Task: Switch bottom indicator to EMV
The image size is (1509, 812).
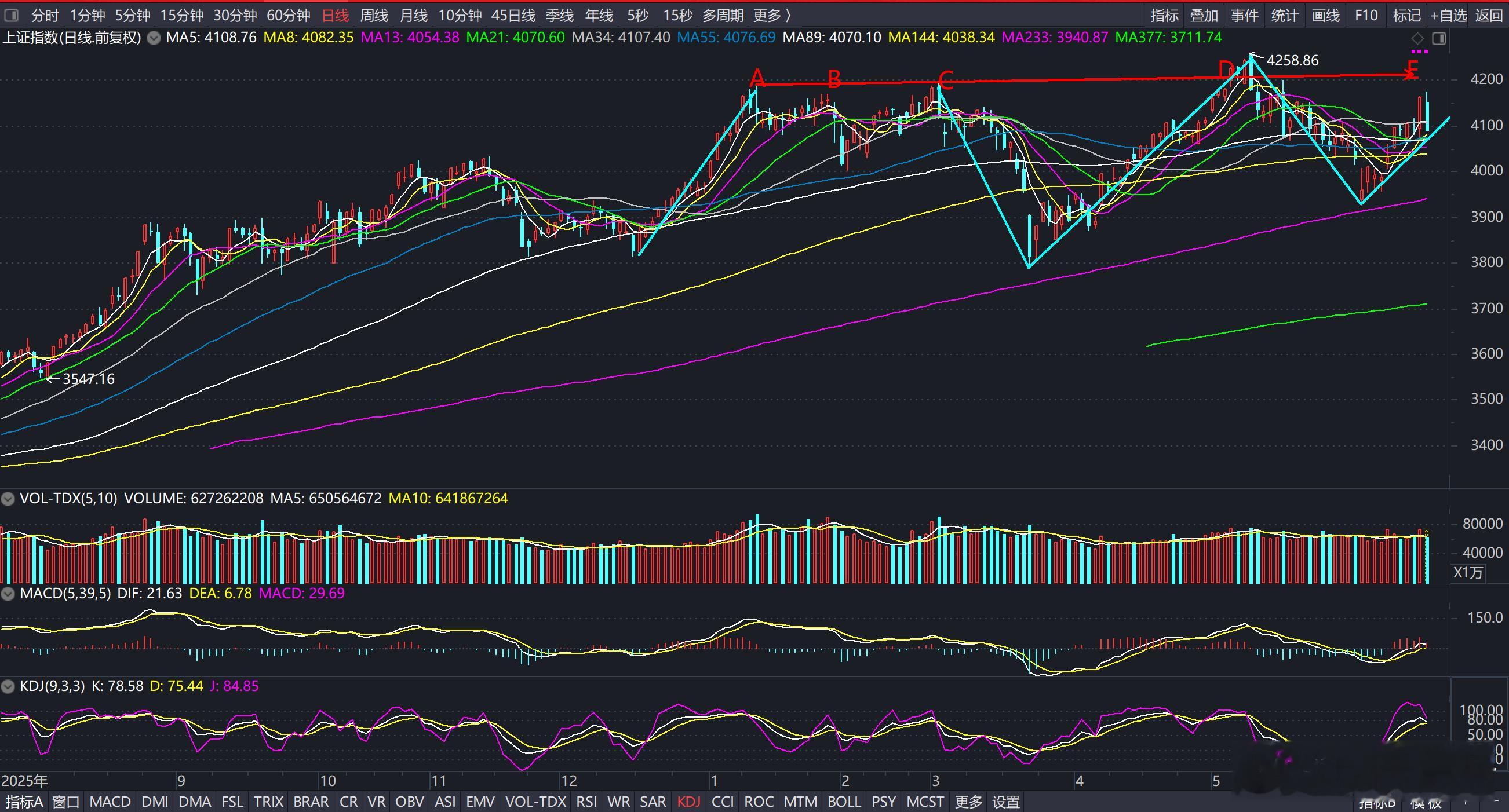Action: click(480, 802)
